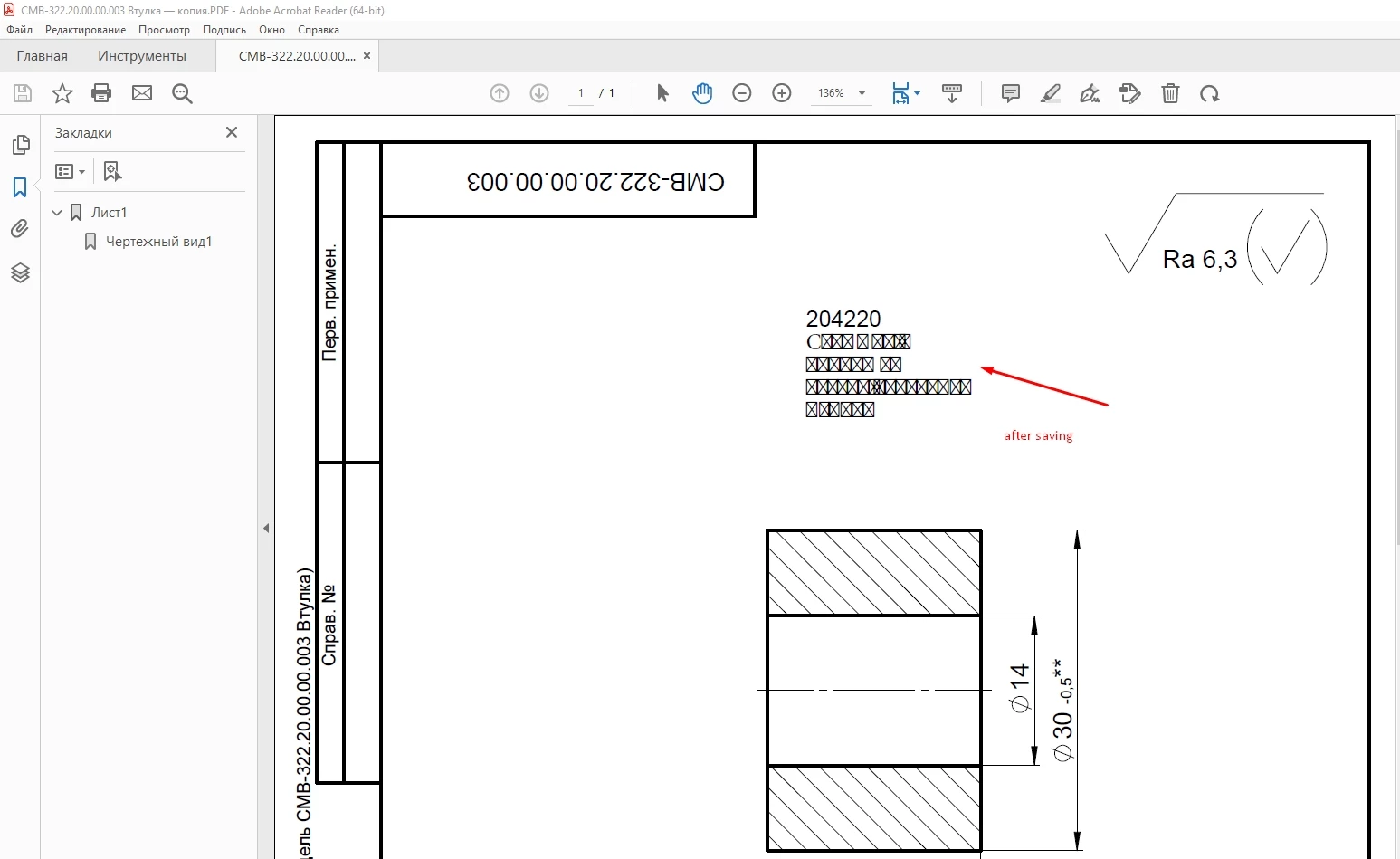Enable scrolling read mode icon

pyautogui.click(x=952, y=93)
